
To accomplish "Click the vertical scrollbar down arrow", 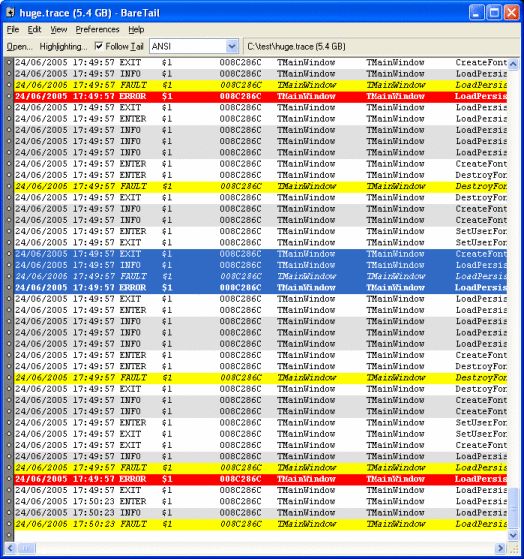I will point(513,535).
